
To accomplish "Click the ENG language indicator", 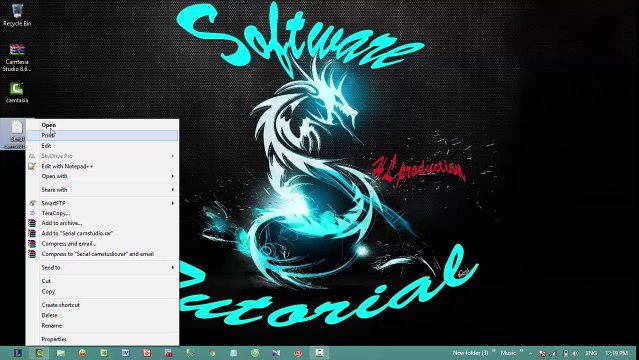I will tap(591, 353).
